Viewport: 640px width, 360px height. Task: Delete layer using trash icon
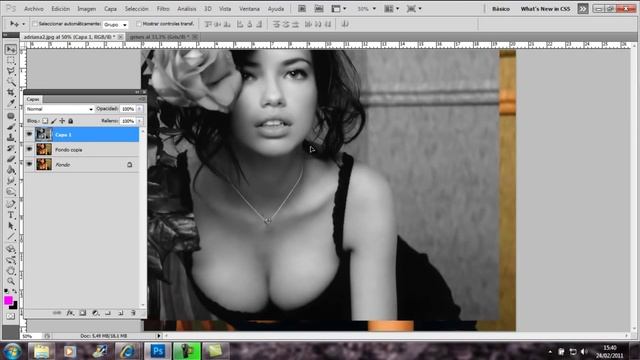(x=133, y=313)
